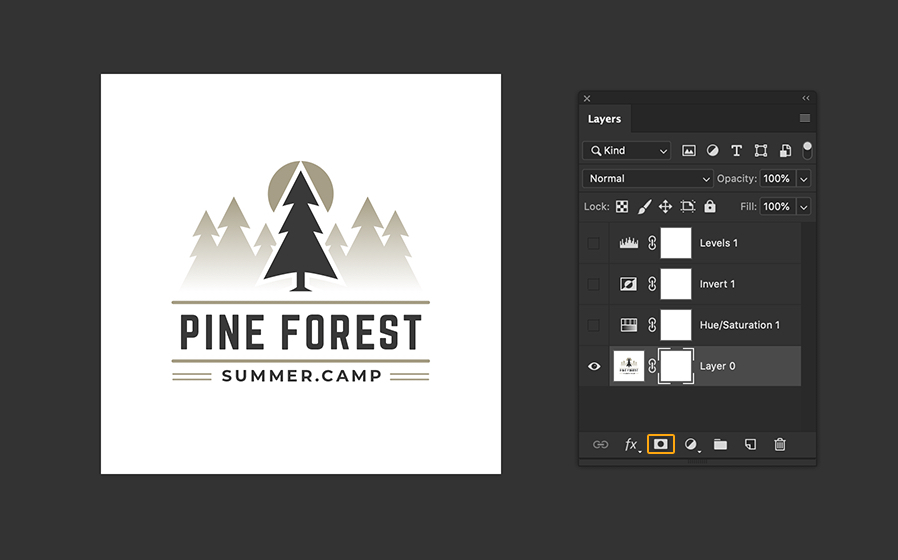Open the fx layer style menu
This screenshot has width=898, height=560.
632,444
